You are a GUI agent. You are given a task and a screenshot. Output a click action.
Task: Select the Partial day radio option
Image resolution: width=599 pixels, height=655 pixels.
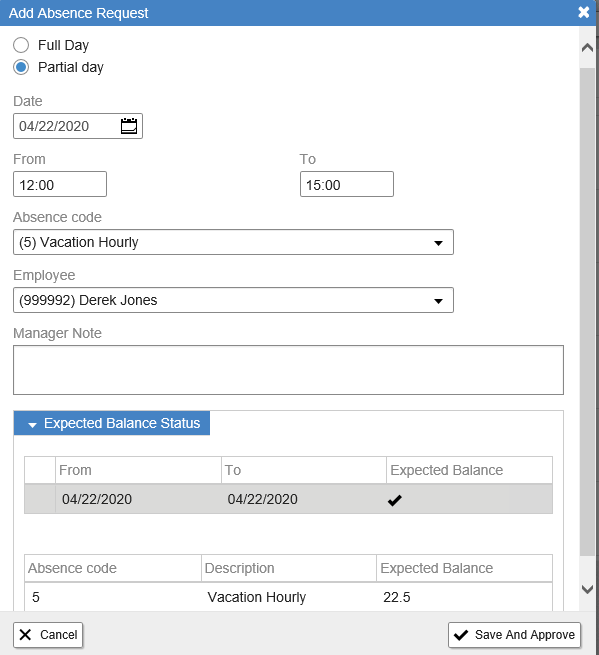point(21,67)
